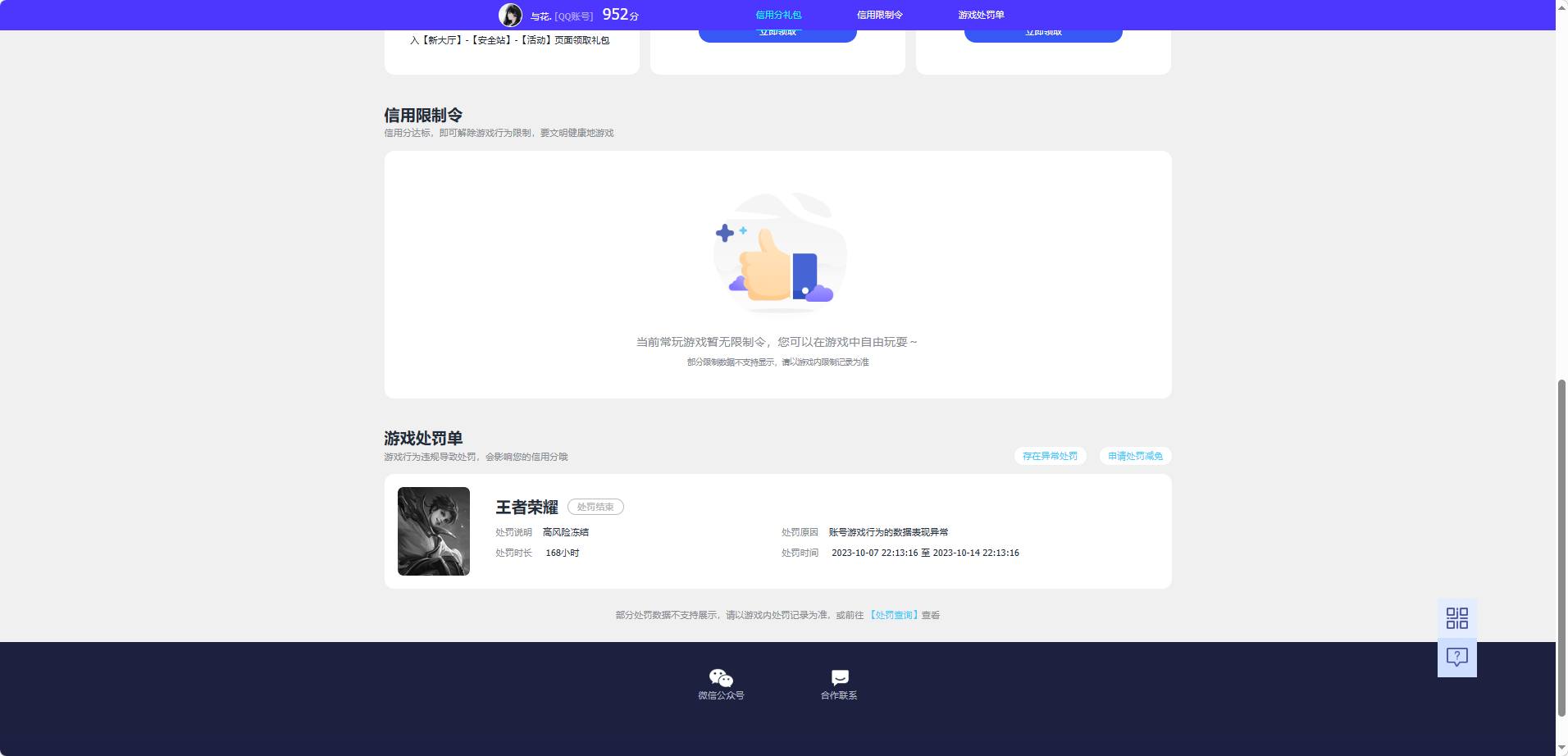The height and width of the screenshot is (756, 1568).
Task: Click the 微信公众号 WeChat icon in the footer
Action: click(x=720, y=678)
